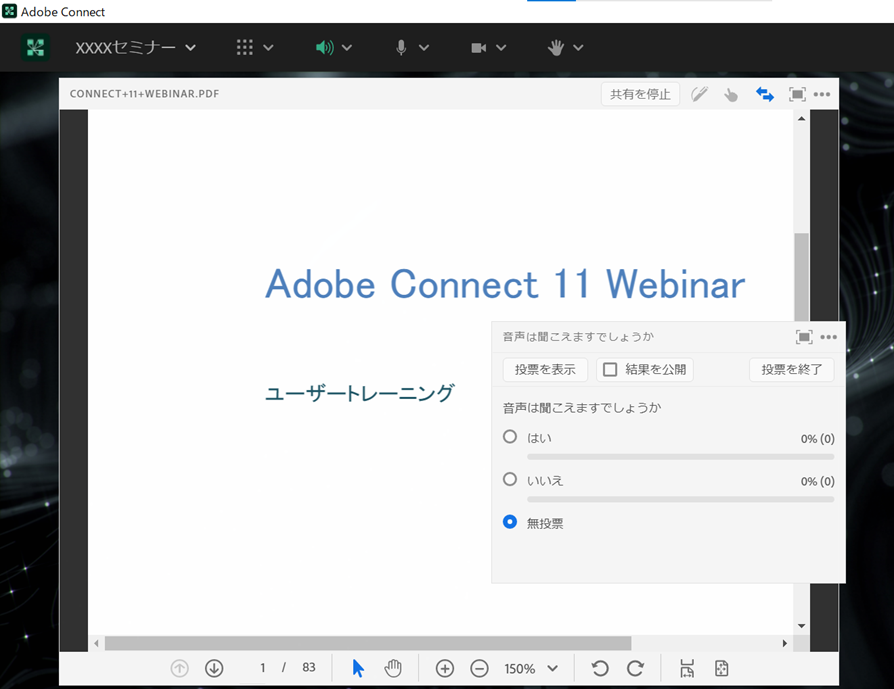Image resolution: width=894 pixels, height=689 pixels.
Task: Mute the green speaker icon
Action: [x=324, y=48]
